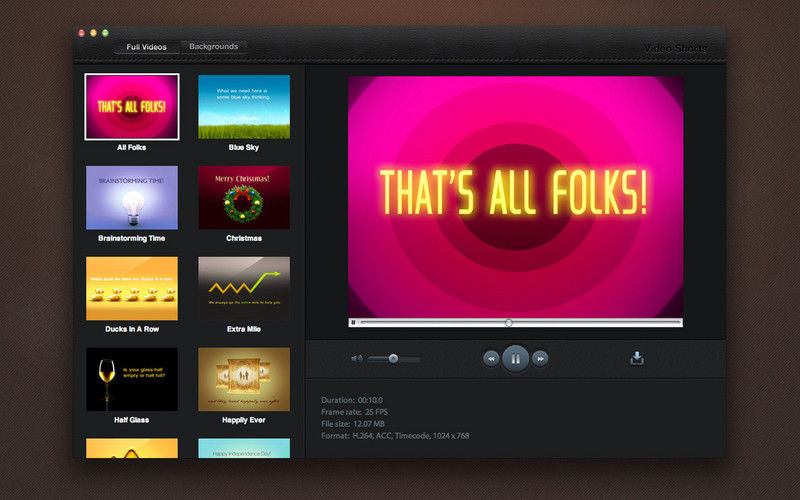The width and height of the screenshot is (800, 500).
Task: Pick the Brainstorming Time thumbnail
Action: click(x=132, y=197)
